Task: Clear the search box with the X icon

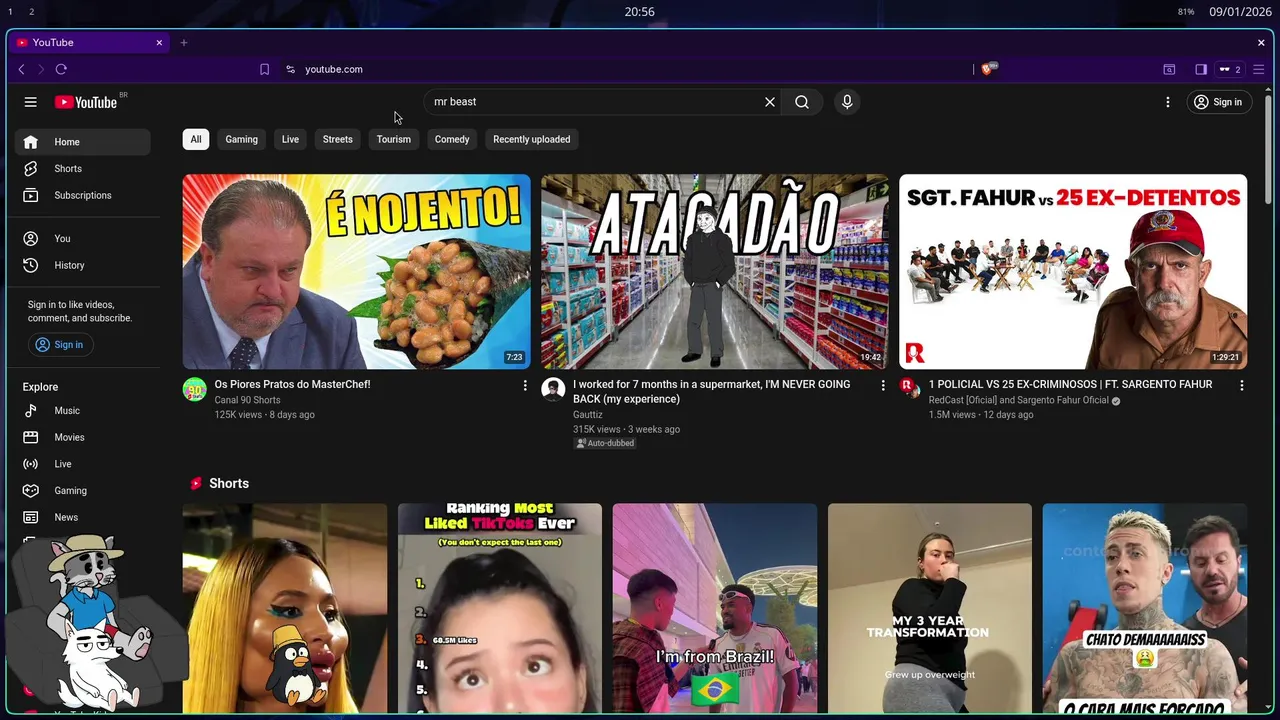Action: click(770, 102)
